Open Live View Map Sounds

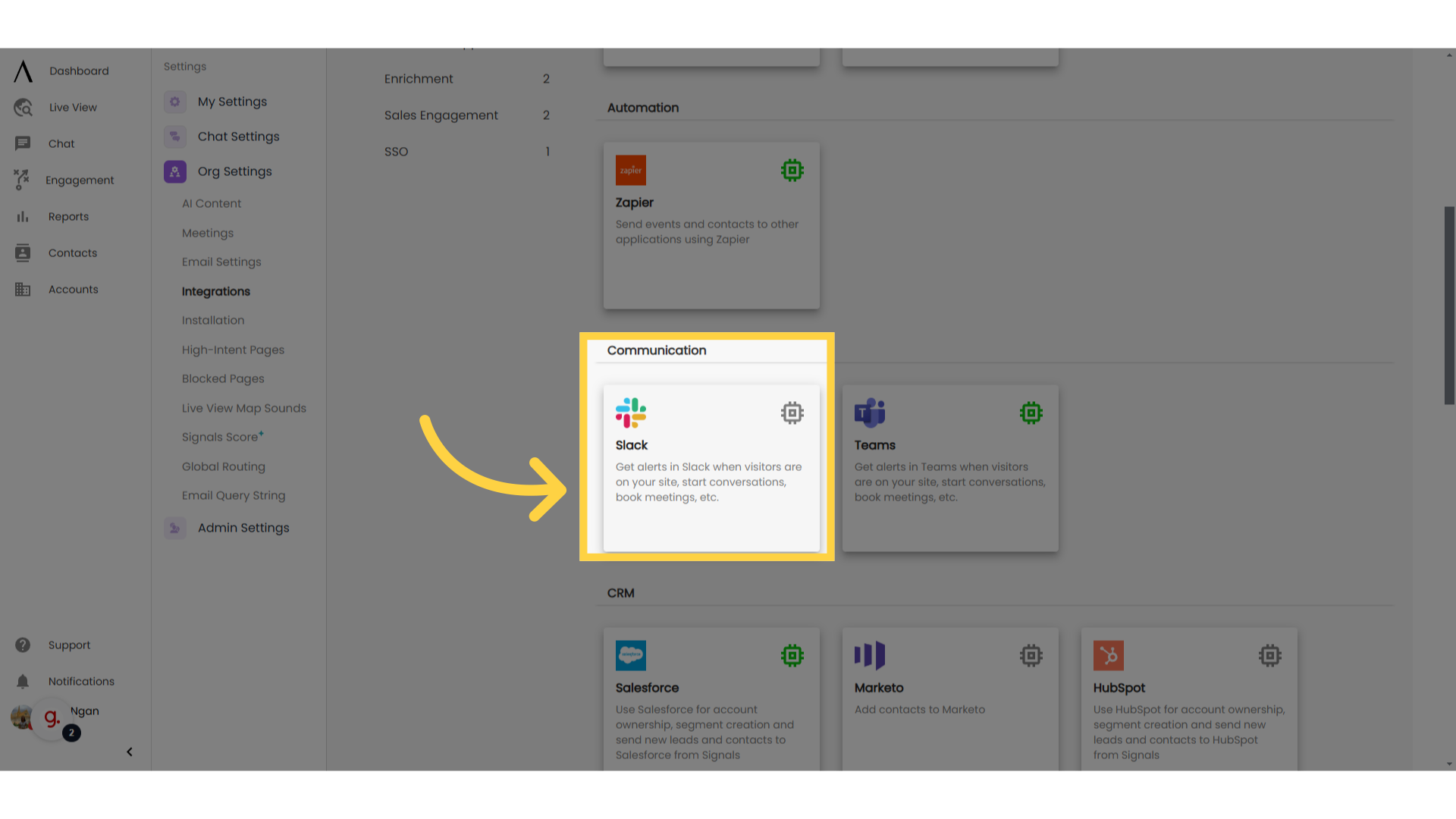244,409
